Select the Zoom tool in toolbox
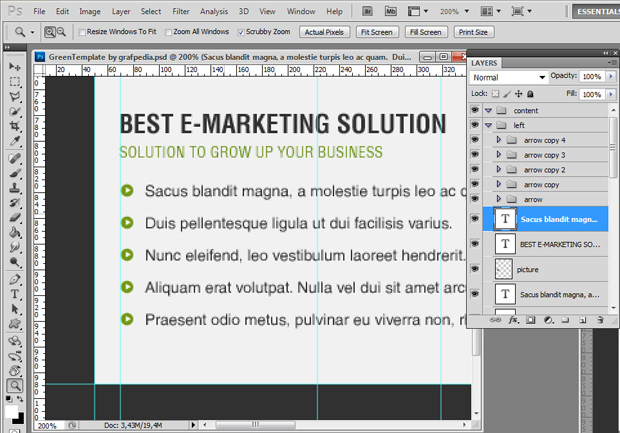This screenshot has height=433, width=620. pyautogui.click(x=15, y=385)
